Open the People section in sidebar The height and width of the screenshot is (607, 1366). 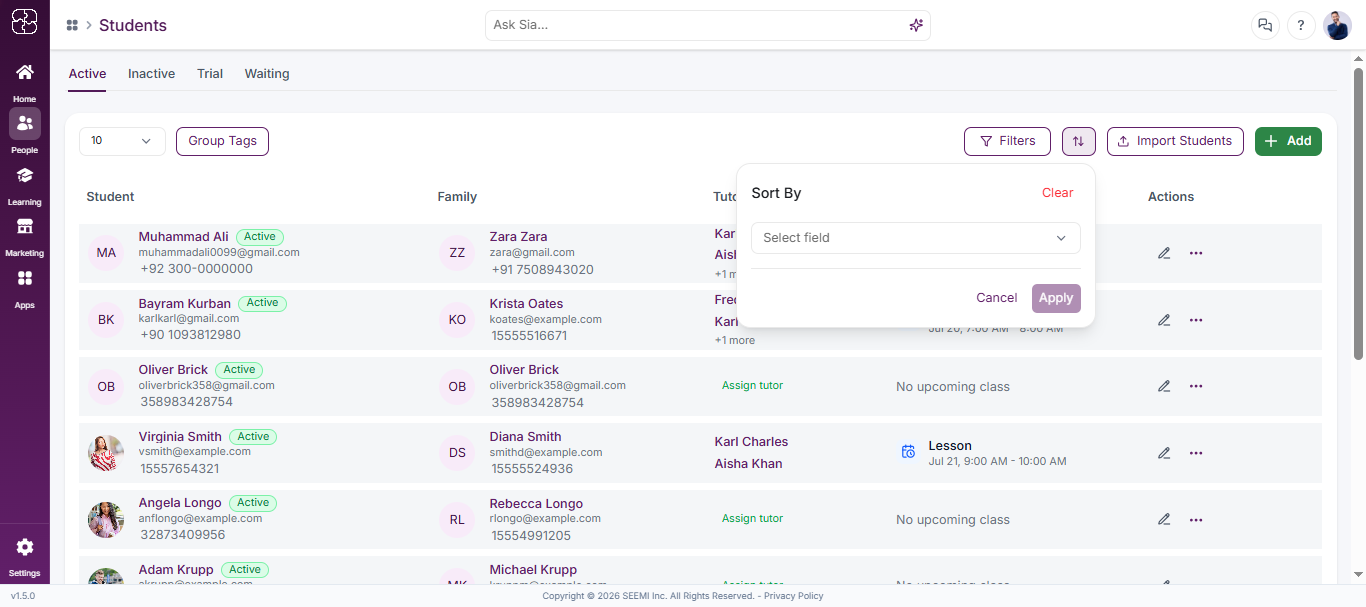coord(25,132)
